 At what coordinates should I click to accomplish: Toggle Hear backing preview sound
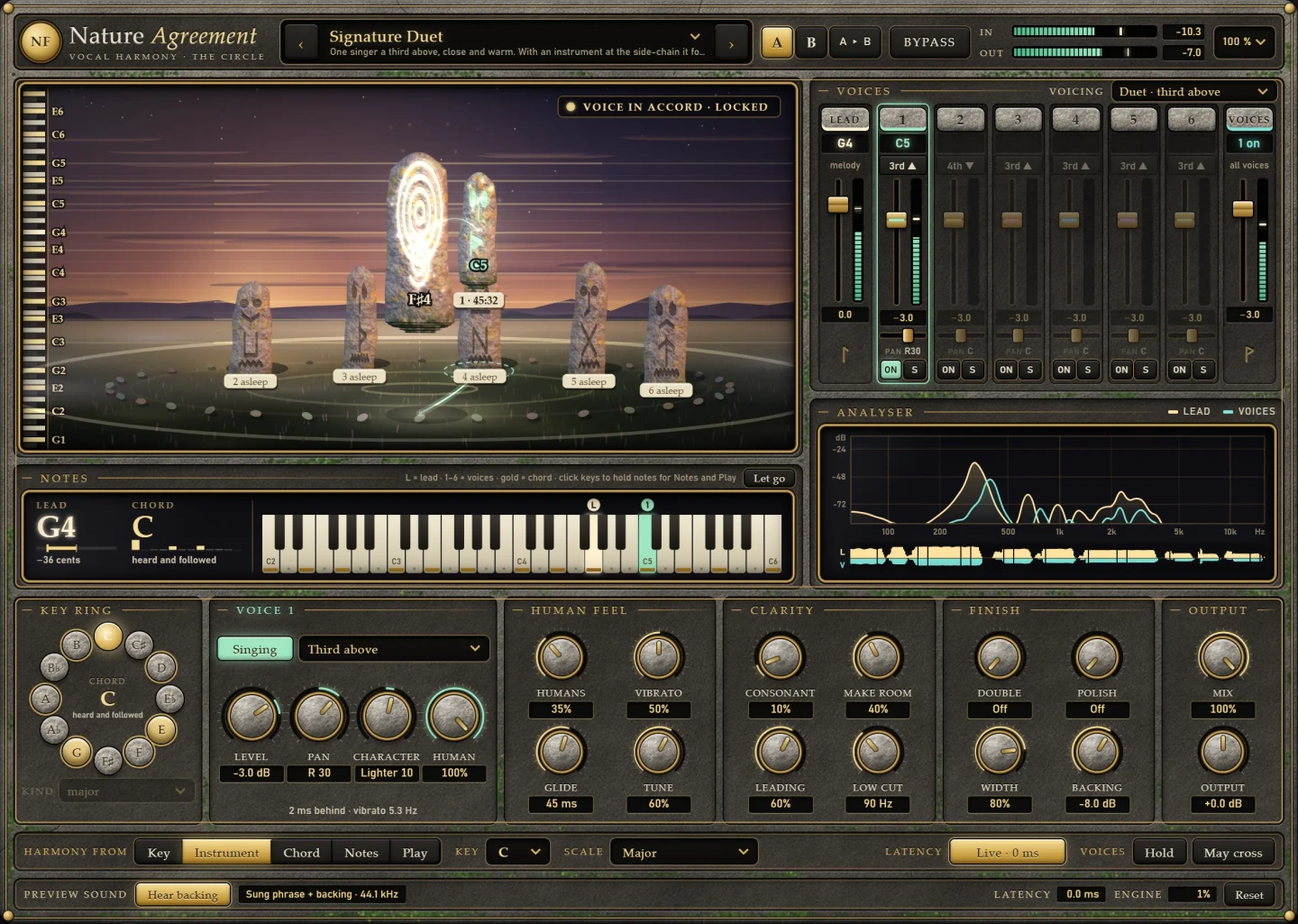(183, 894)
